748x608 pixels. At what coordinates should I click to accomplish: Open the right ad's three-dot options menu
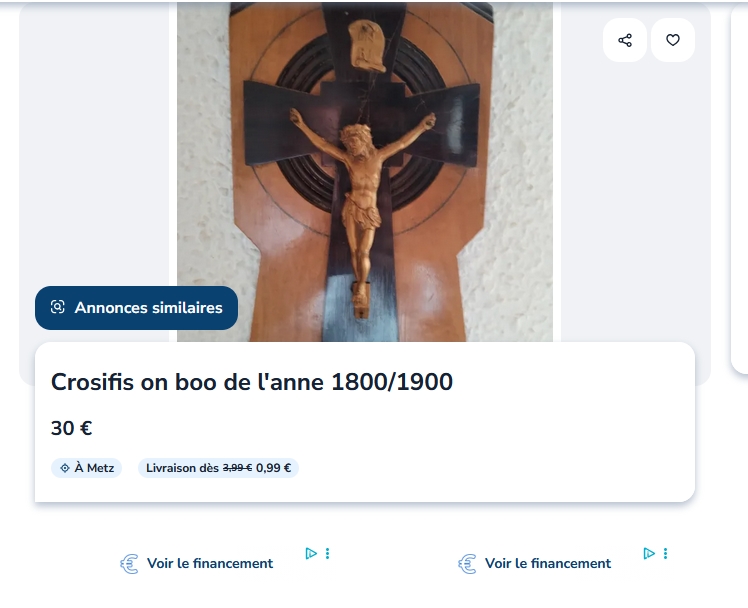(665, 553)
